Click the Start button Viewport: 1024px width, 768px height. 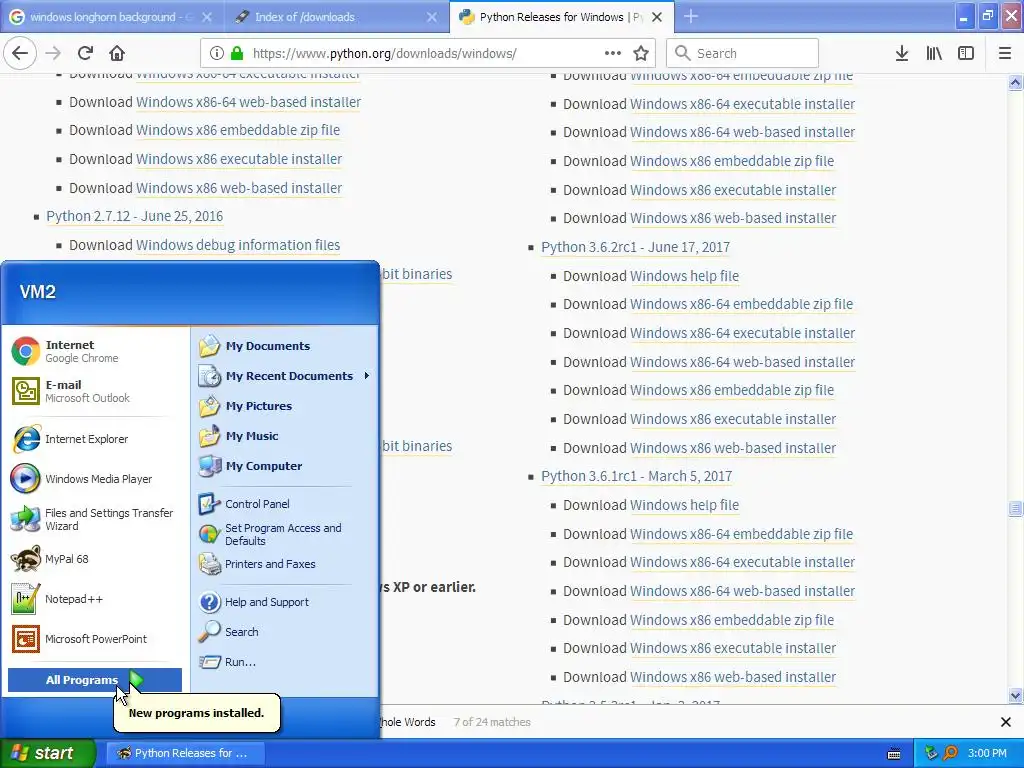(x=48, y=753)
